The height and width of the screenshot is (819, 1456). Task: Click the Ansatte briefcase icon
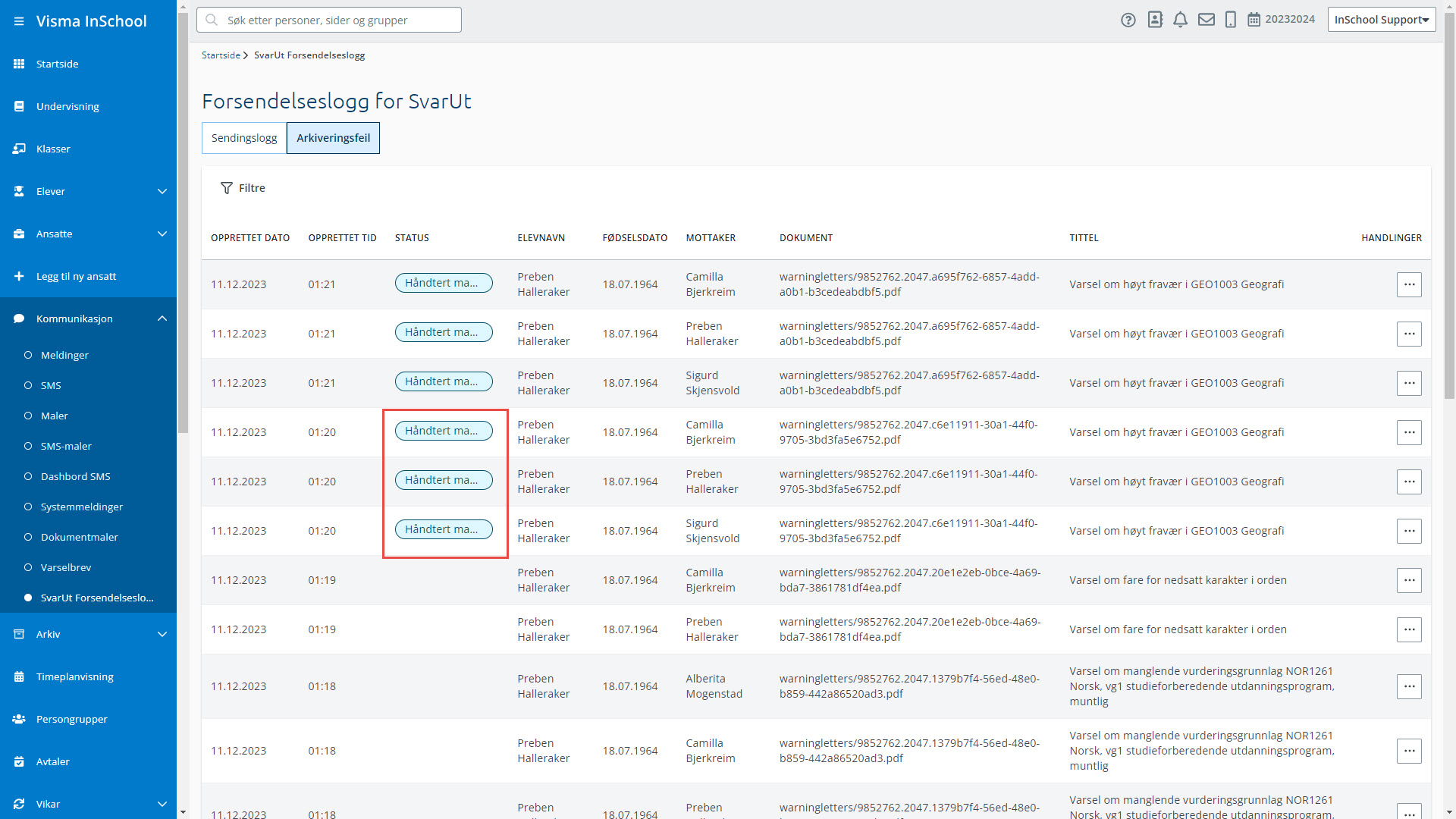coord(19,234)
